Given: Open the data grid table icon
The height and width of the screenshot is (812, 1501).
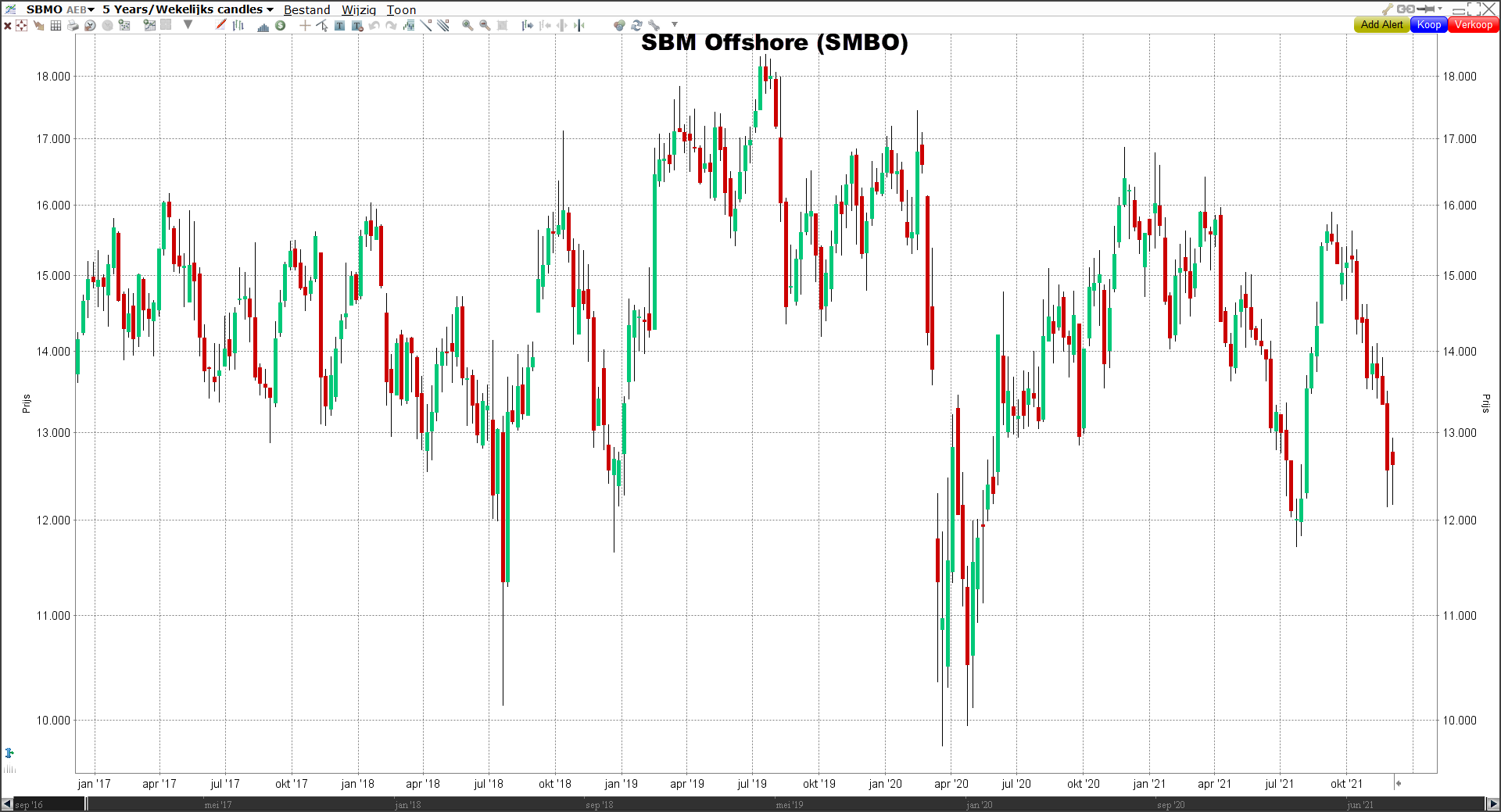Looking at the screenshot, I should pyautogui.click(x=56, y=25).
